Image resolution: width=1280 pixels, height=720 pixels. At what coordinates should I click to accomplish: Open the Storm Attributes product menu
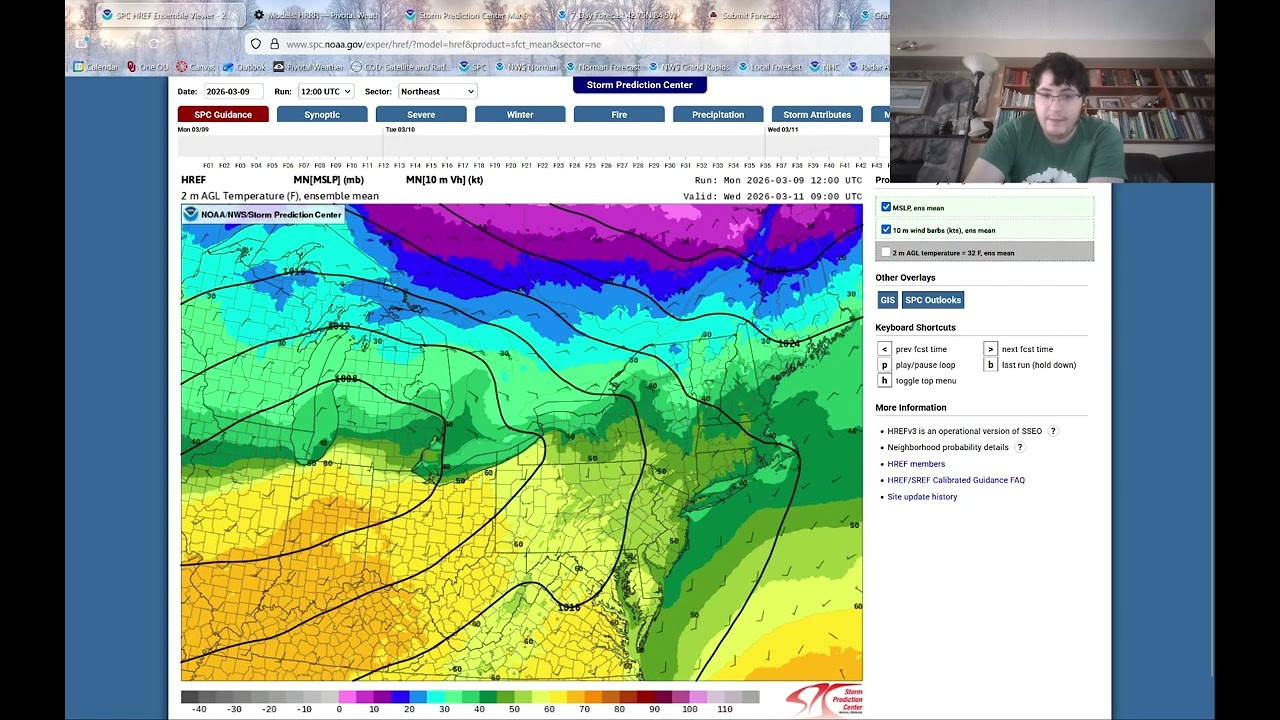817,114
